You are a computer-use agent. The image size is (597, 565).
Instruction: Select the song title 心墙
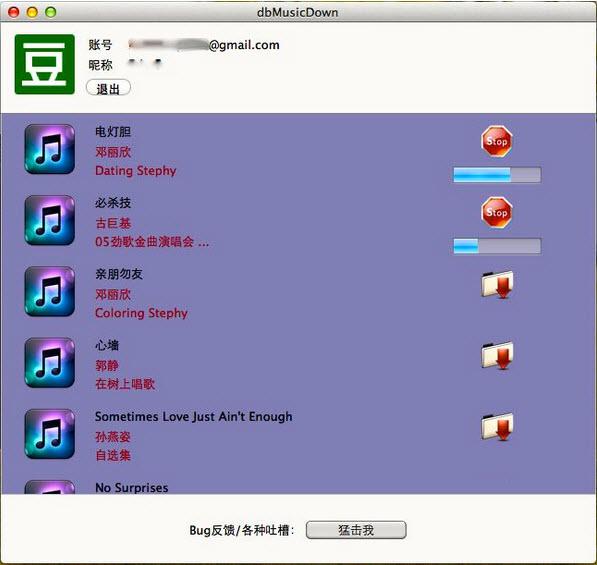click(107, 345)
